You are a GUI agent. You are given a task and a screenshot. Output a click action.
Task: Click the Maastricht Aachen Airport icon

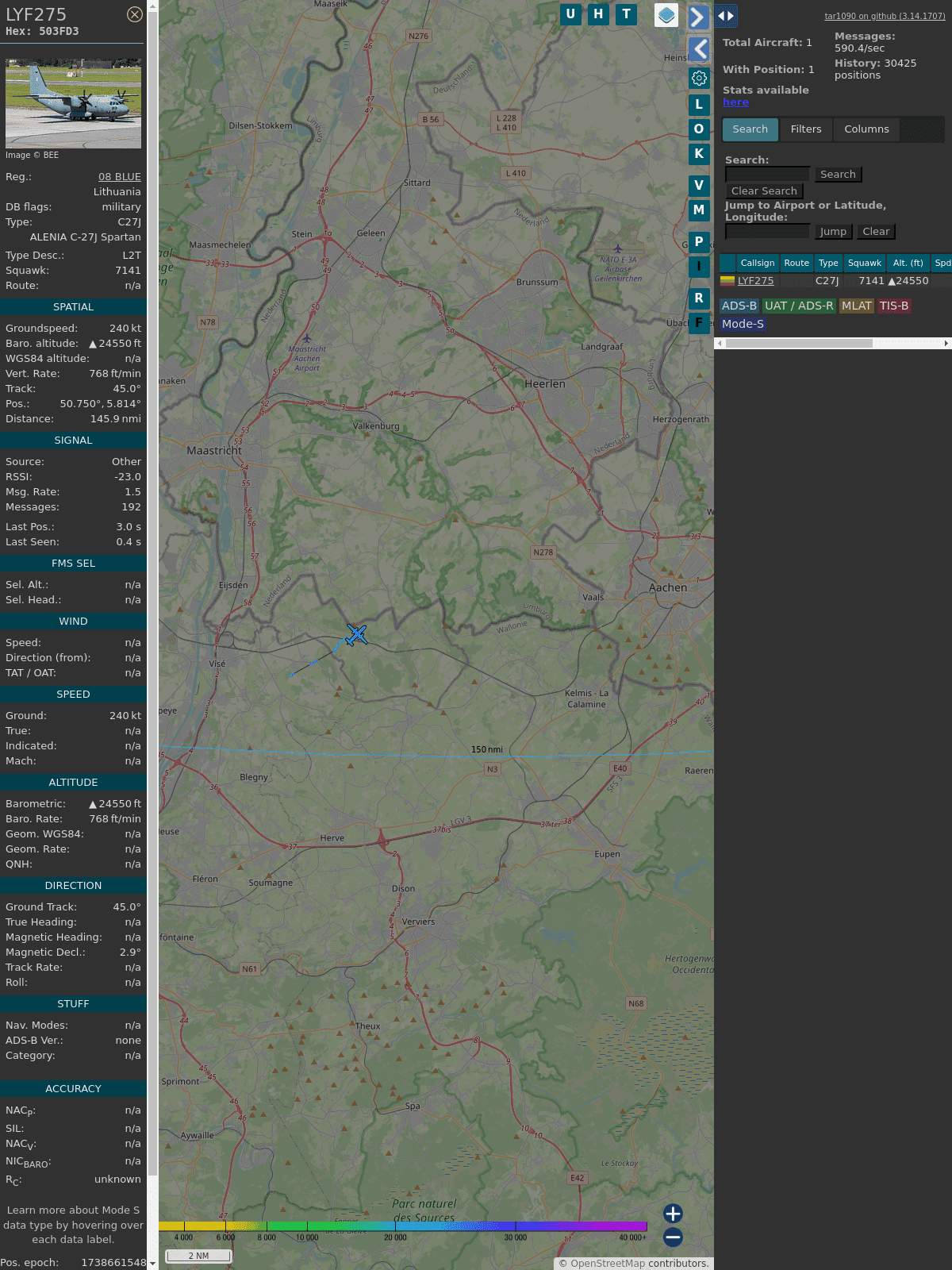click(307, 339)
